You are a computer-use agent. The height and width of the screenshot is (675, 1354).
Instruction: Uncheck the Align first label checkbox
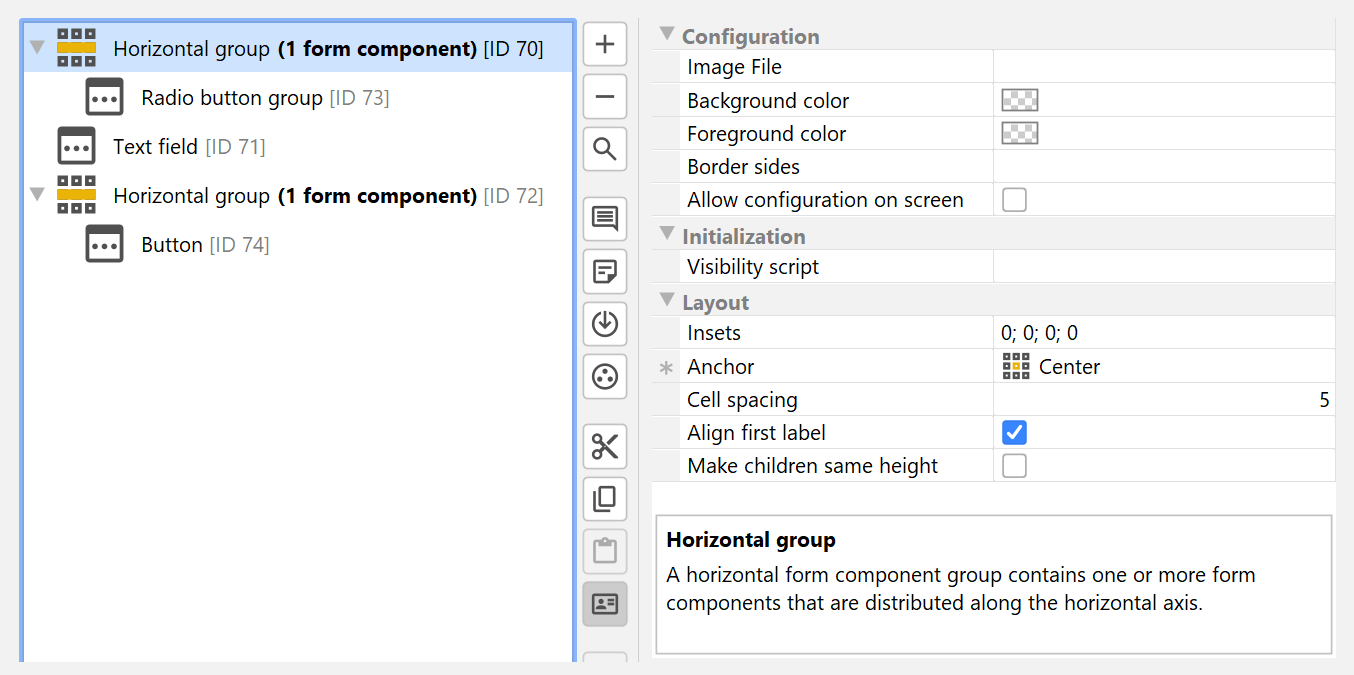tap(1014, 433)
